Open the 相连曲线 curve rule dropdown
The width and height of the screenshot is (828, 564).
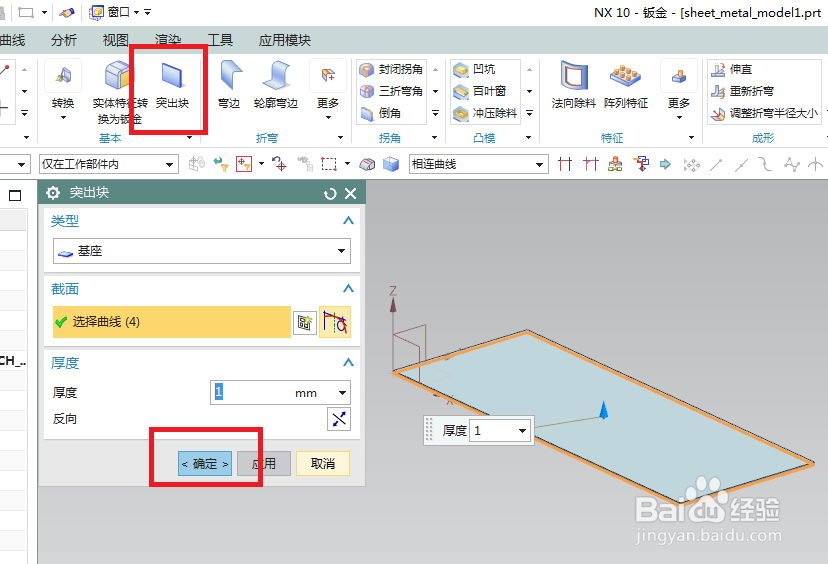478,164
